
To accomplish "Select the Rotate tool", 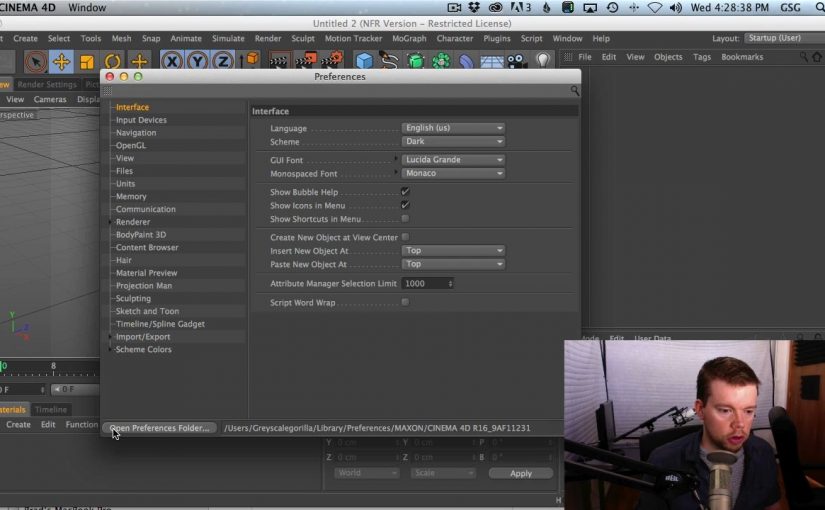I will [113, 62].
